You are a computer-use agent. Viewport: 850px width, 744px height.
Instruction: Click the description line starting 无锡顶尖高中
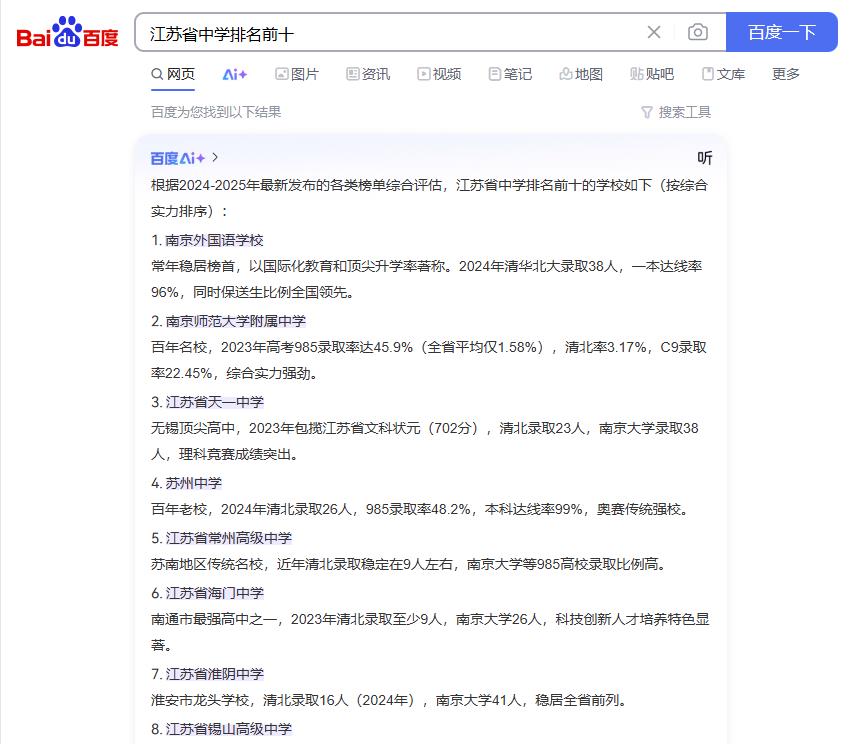click(x=424, y=428)
